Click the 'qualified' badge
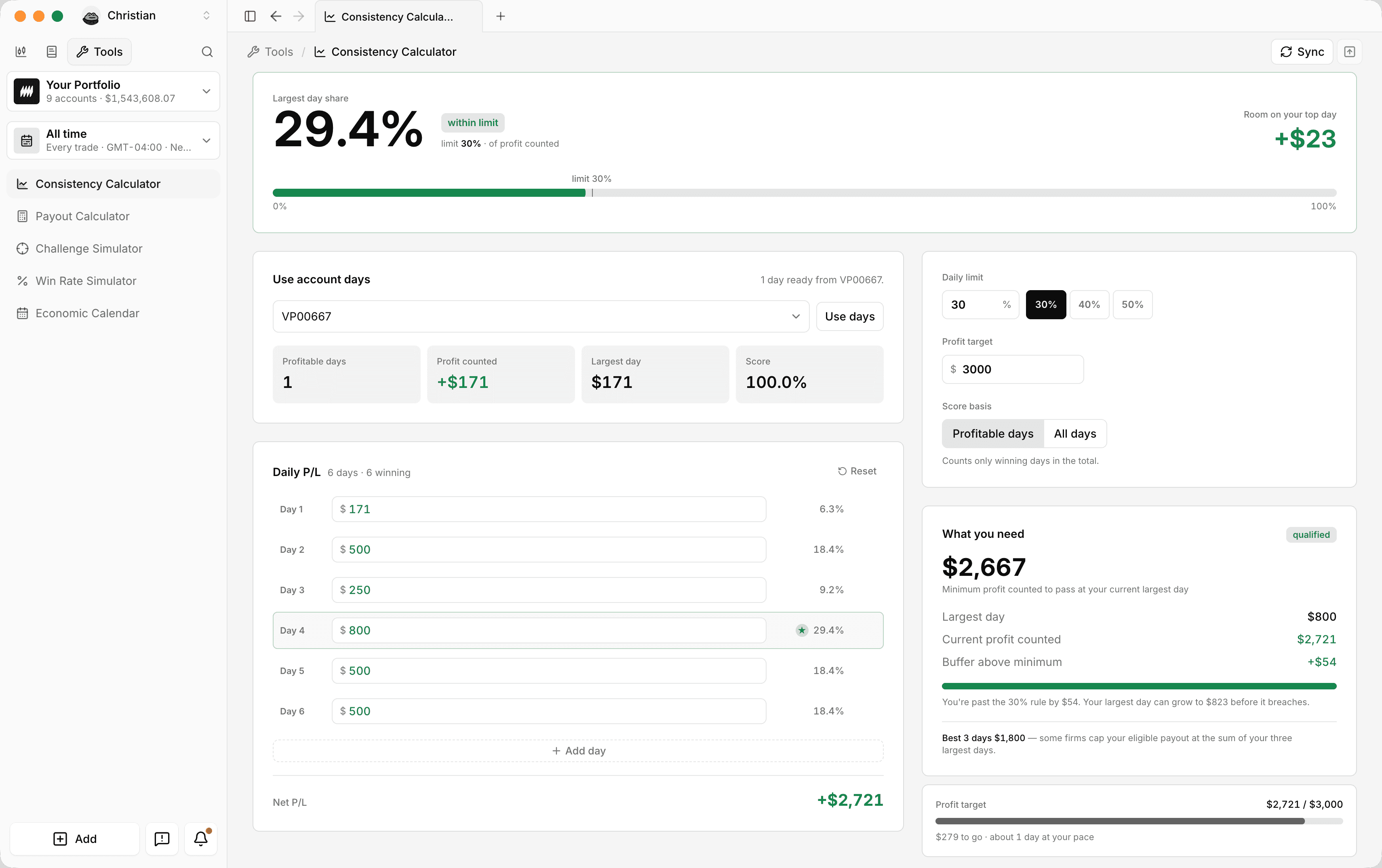The width and height of the screenshot is (1382, 868). point(1311,535)
